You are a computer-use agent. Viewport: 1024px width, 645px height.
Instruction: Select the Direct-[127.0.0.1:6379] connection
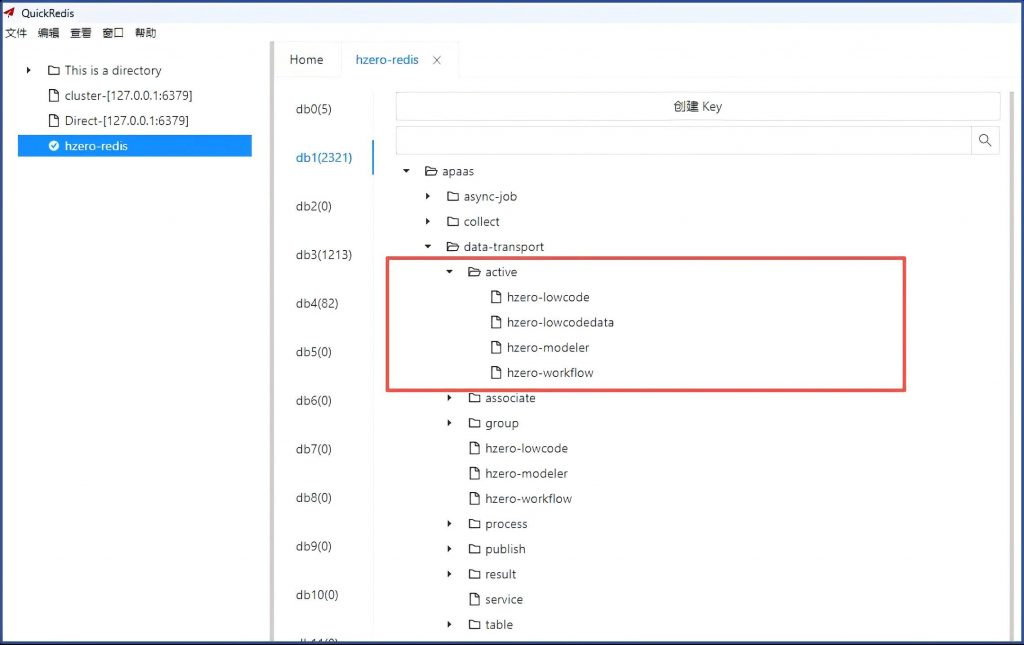126,121
